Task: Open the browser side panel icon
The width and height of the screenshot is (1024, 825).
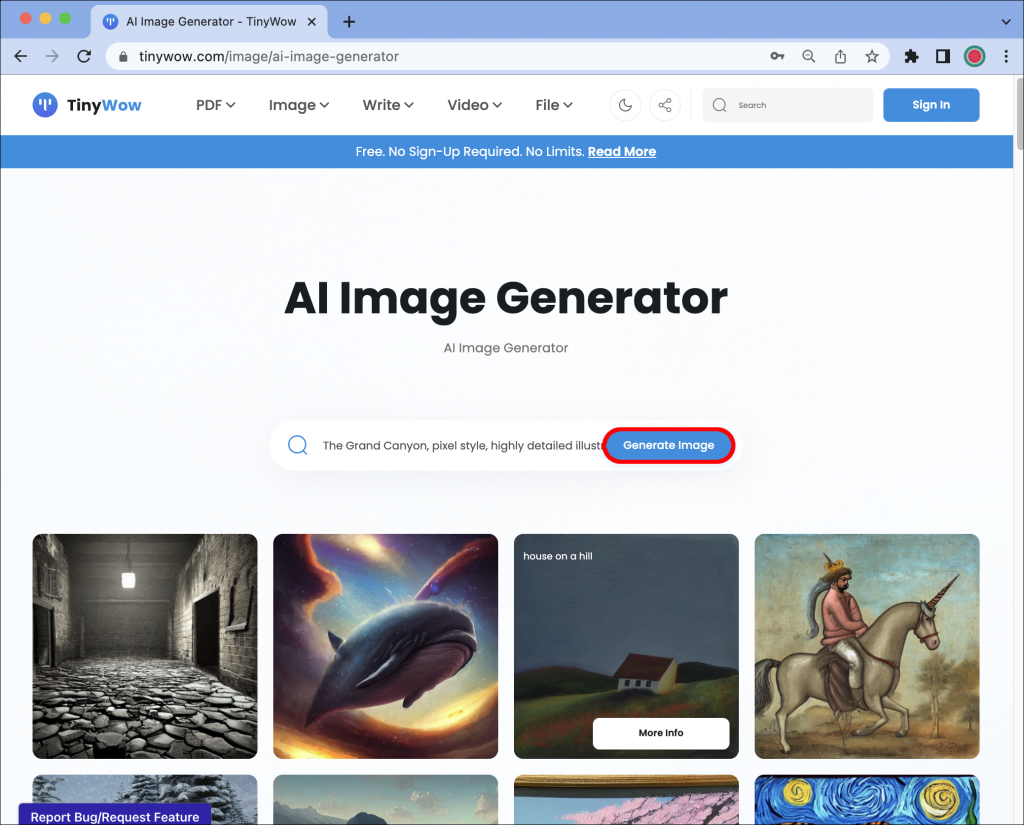Action: [x=942, y=56]
